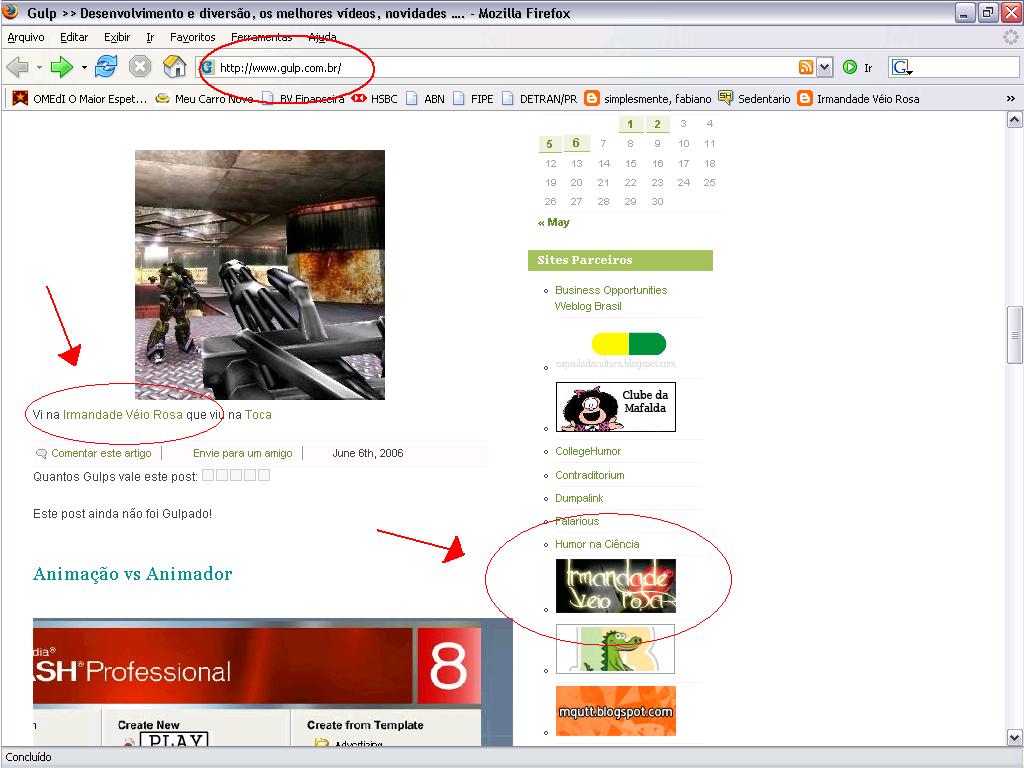Viewport: 1024px width, 768px height.
Task: Click the Stop loading icon
Action: pyautogui.click(x=140, y=66)
